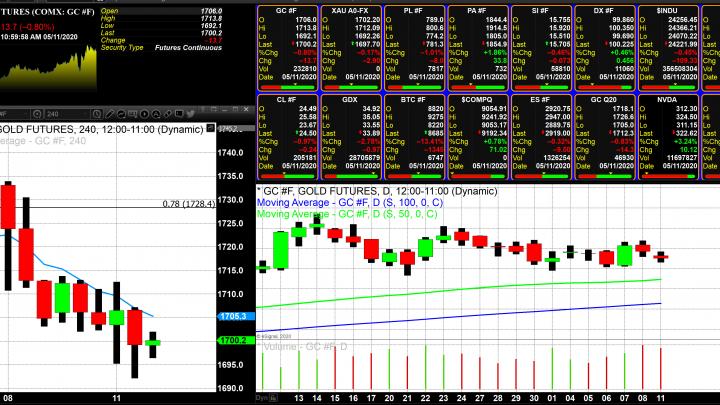Click Moving Average 100 blue legend label

349,202
